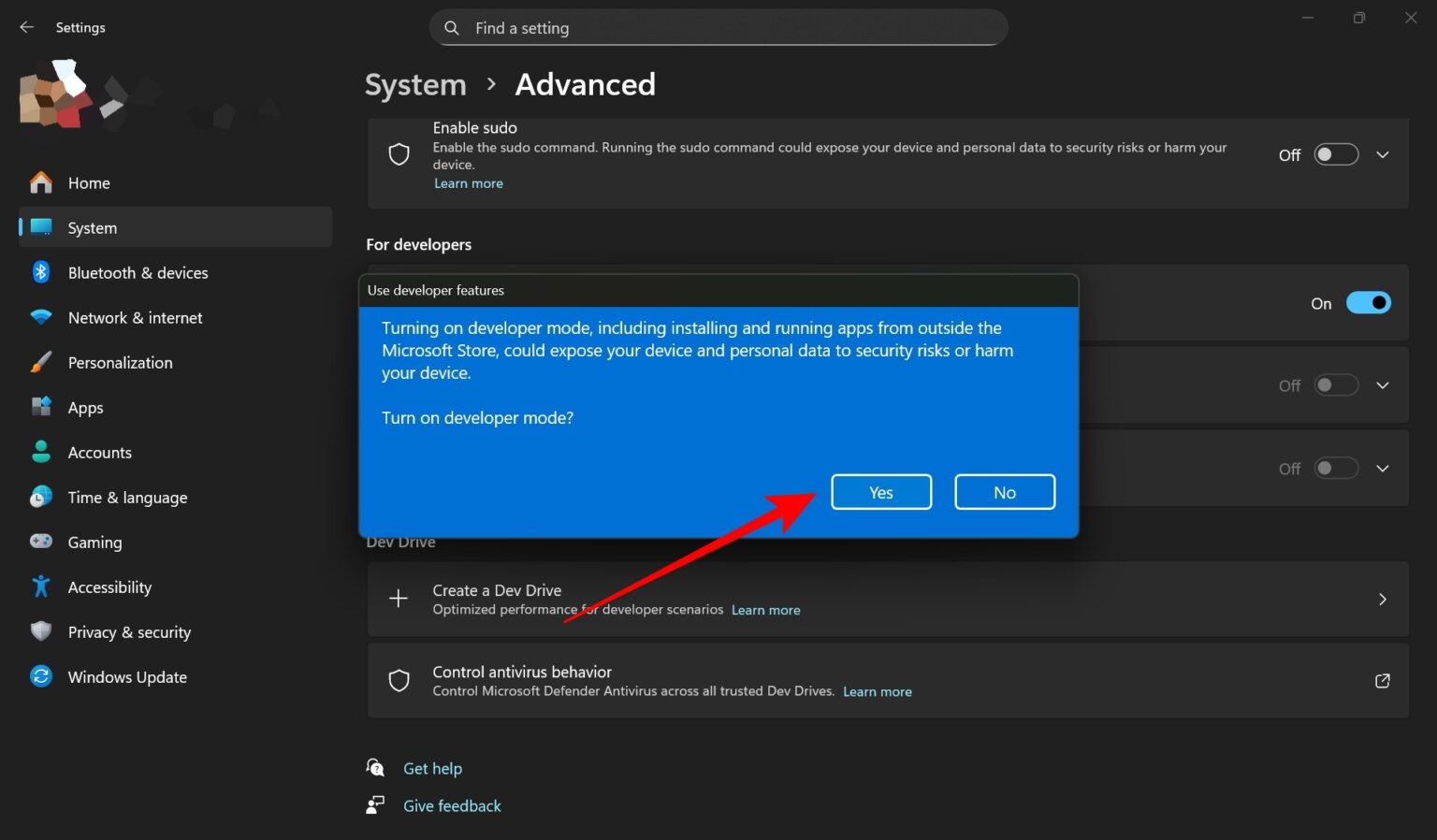1437x840 pixels.
Task: Click the external link icon for antivirus behavior
Action: click(1383, 681)
